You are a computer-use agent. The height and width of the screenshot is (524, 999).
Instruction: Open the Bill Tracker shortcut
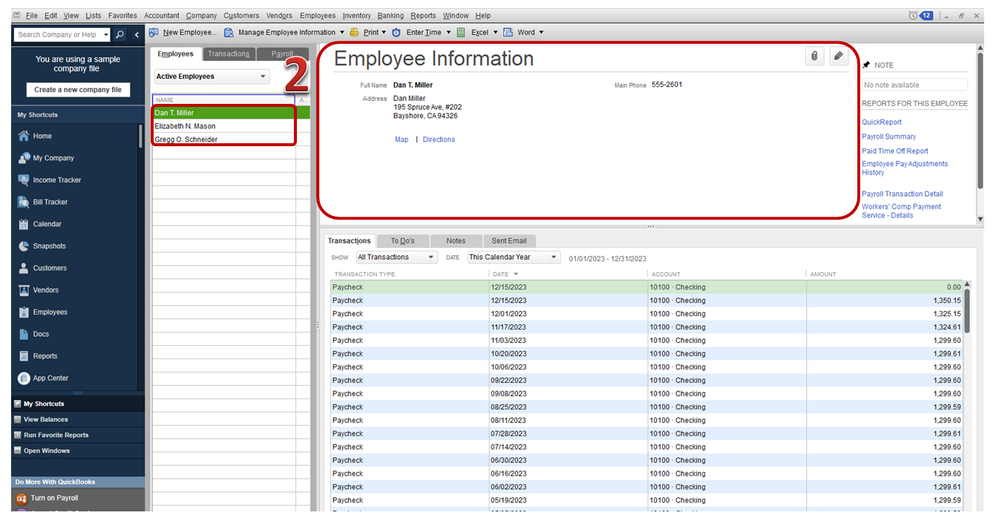[43, 202]
